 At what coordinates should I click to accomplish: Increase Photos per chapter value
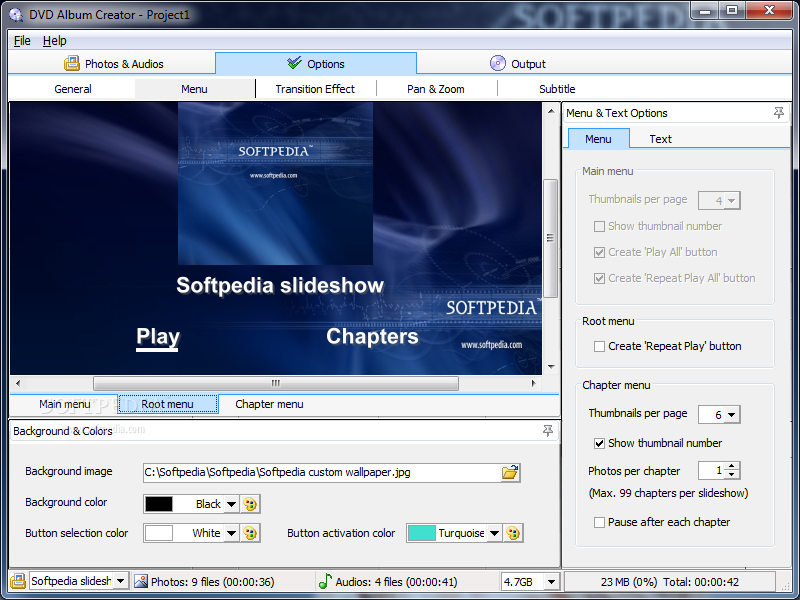[x=732, y=466]
